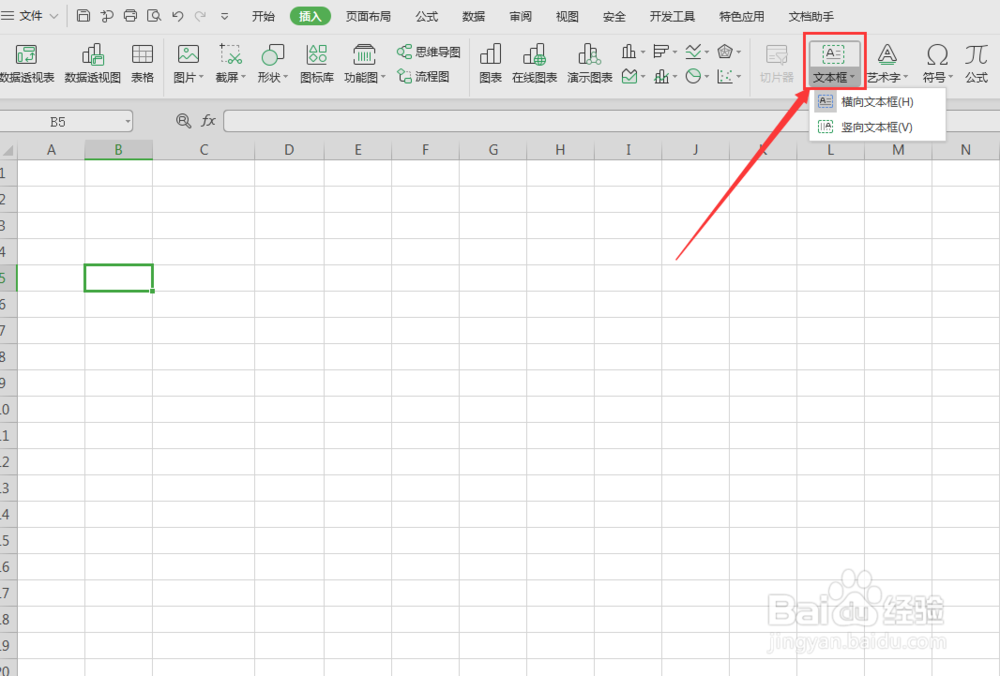
Task: Open the 文件 menu
Action: (x=30, y=16)
